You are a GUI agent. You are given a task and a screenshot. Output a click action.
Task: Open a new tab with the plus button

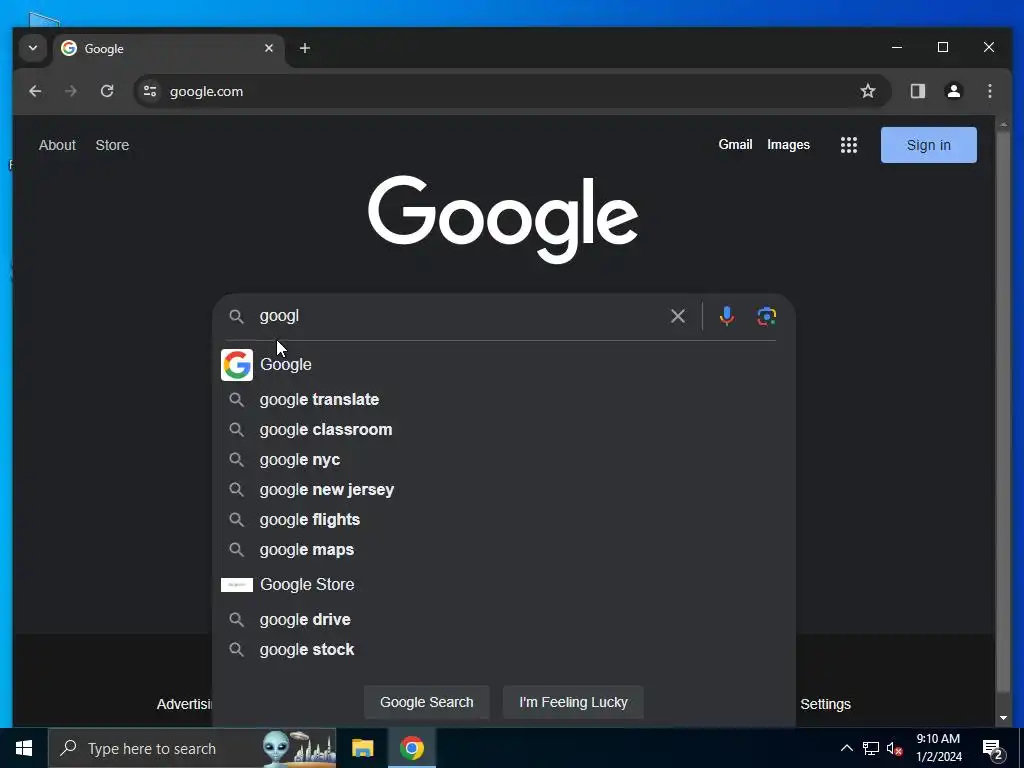pos(305,48)
